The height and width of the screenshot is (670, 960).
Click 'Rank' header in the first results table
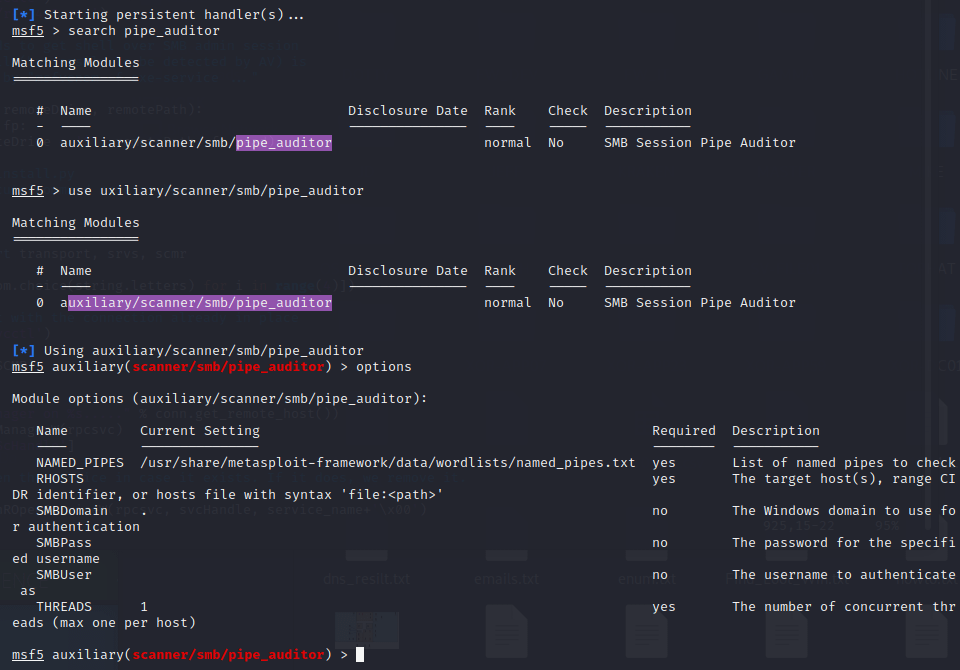tap(500, 111)
